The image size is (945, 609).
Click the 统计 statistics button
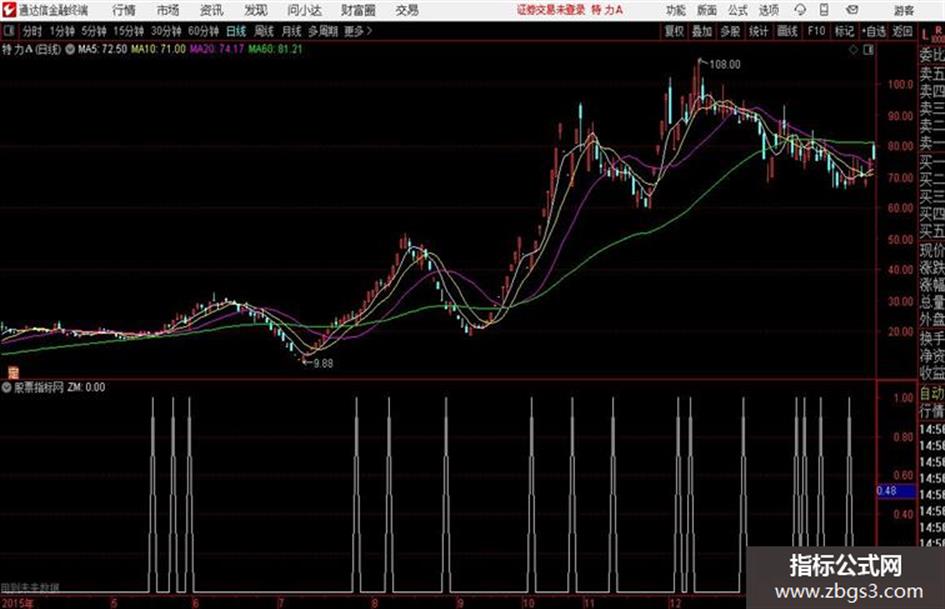(x=758, y=31)
